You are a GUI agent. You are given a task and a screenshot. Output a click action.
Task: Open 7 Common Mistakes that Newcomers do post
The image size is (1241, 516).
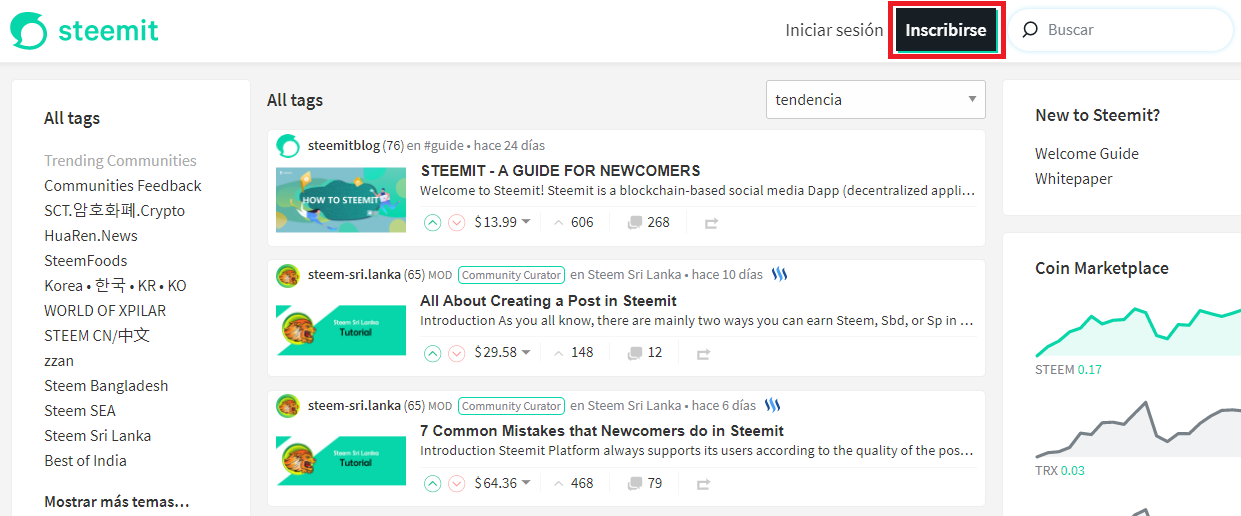click(x=602, y=431)
